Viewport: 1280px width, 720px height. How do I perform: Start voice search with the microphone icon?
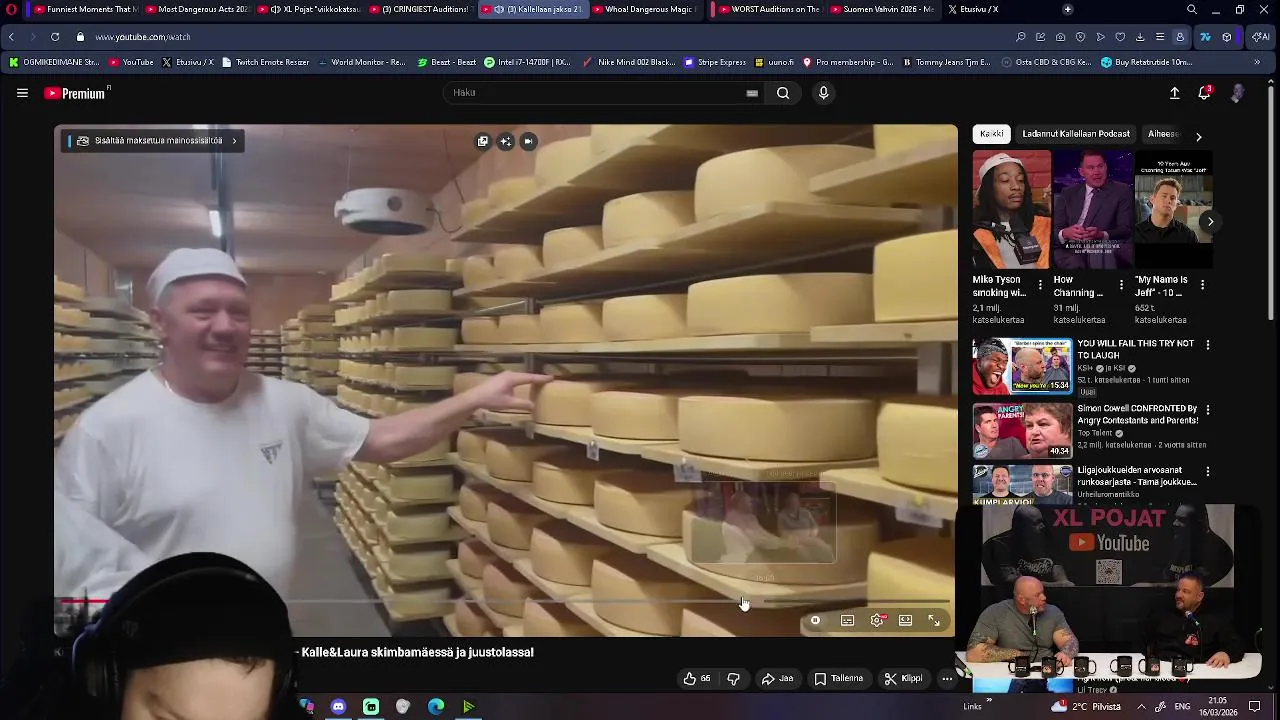coord(823,93)
